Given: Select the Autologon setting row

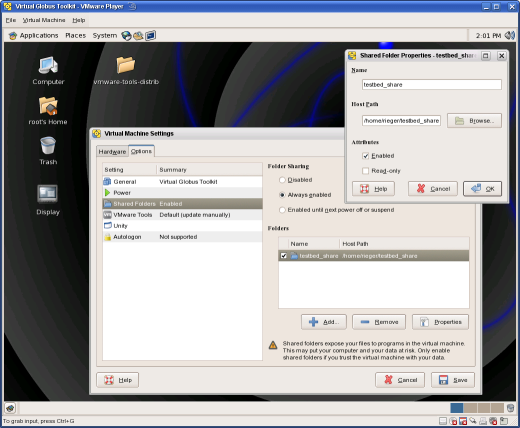Looking at the screenshot, I should tap(182, 237).
